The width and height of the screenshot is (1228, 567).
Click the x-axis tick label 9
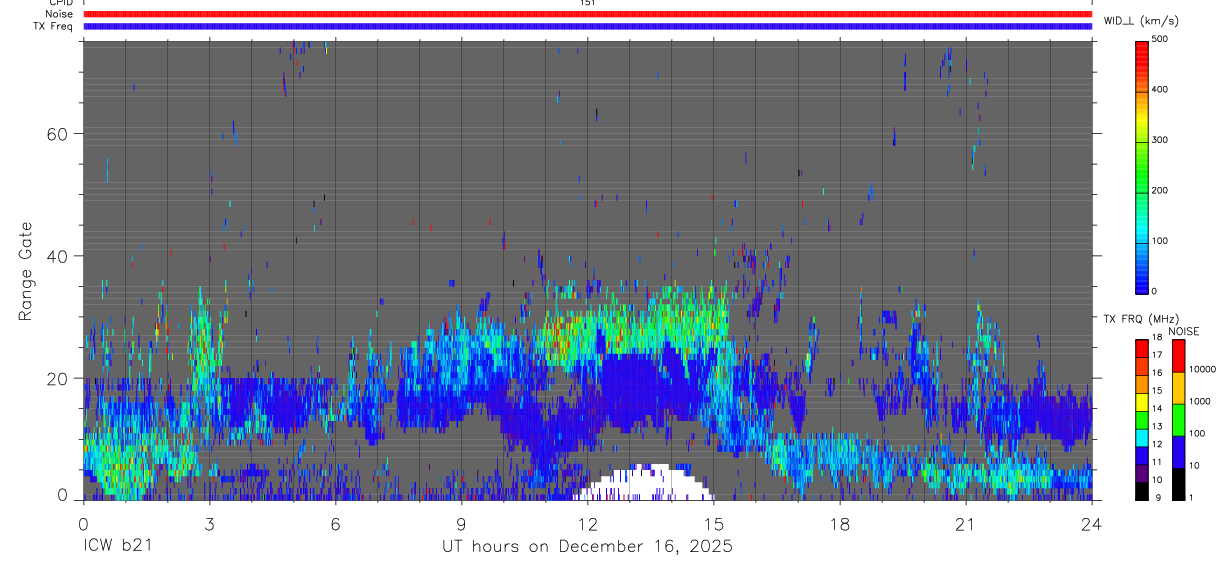click(x=462, y=523)
